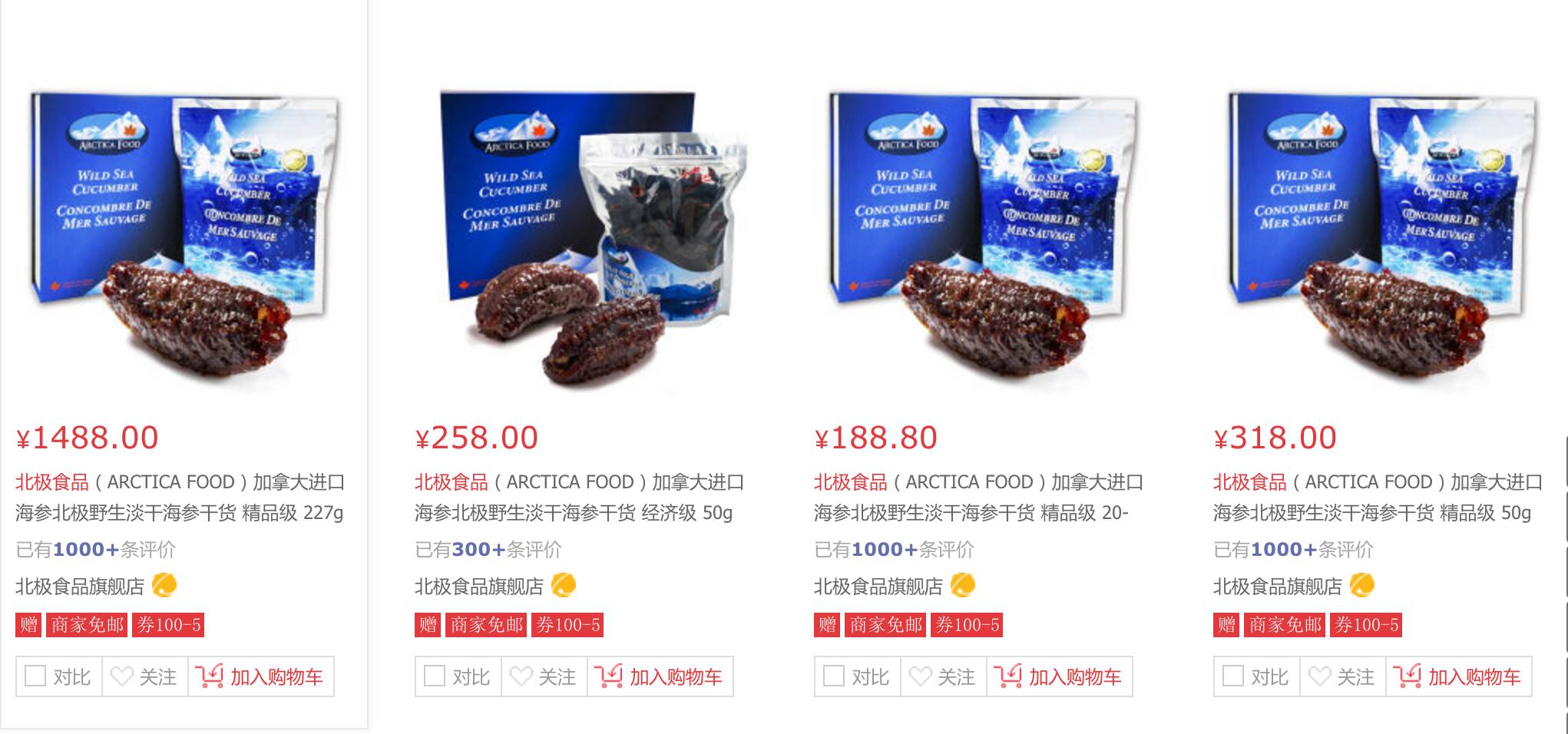Click the heart 关注 icon on the ¥318.00 product
This screenshot has width=1568, height=734.
(1320, 676)
